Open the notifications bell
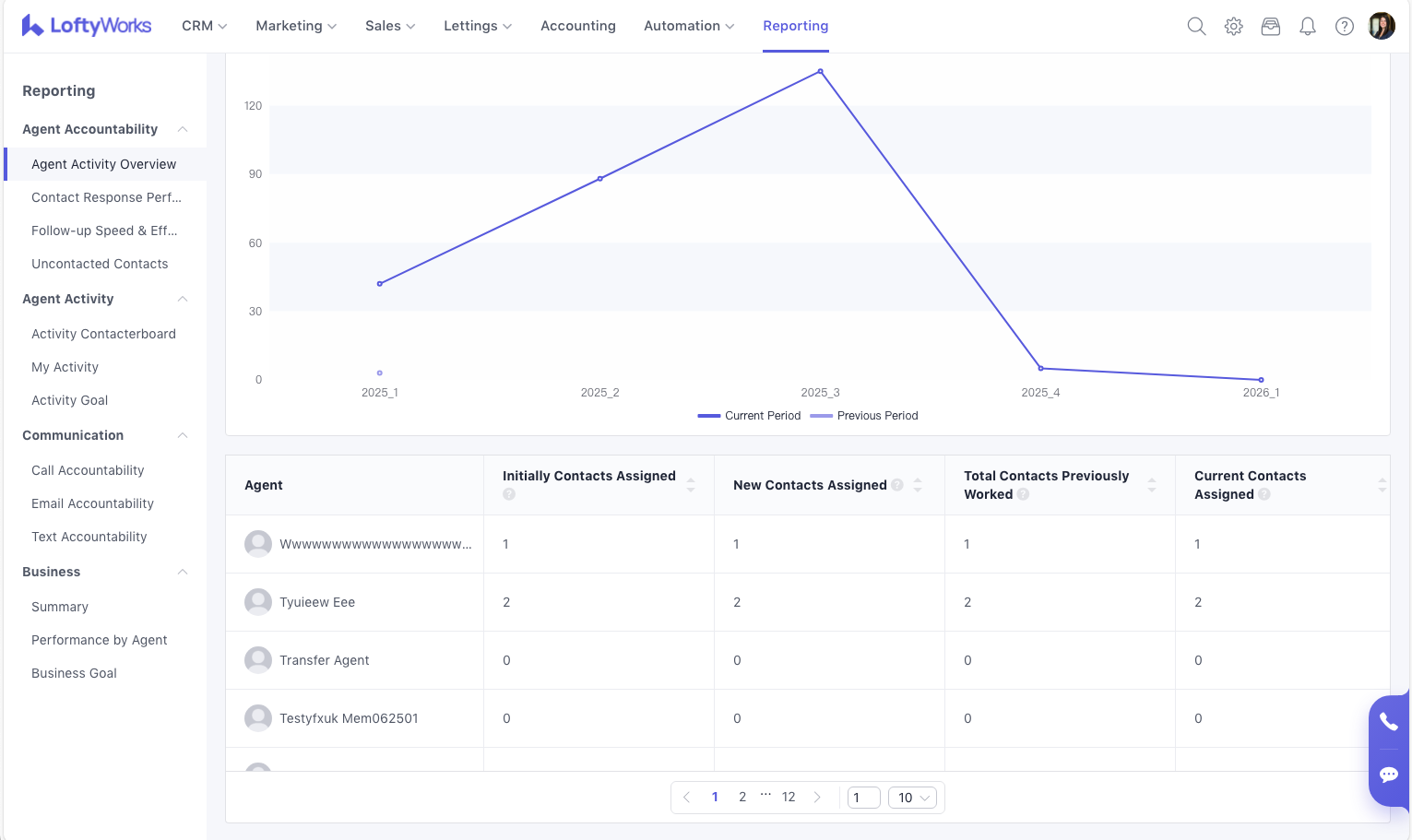The width and height of the screenshot is (1412, 840). click(1307, 26)
